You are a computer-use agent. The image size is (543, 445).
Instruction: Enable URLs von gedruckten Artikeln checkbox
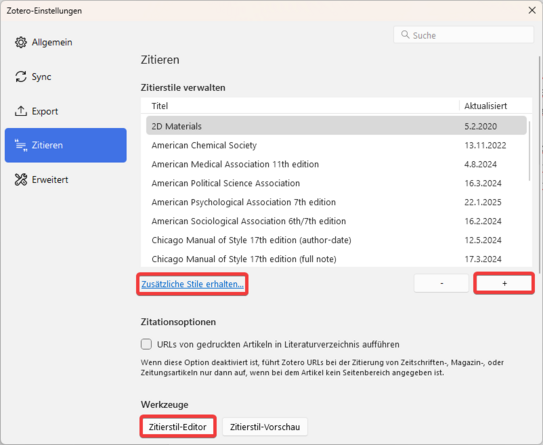coord(146,344)
